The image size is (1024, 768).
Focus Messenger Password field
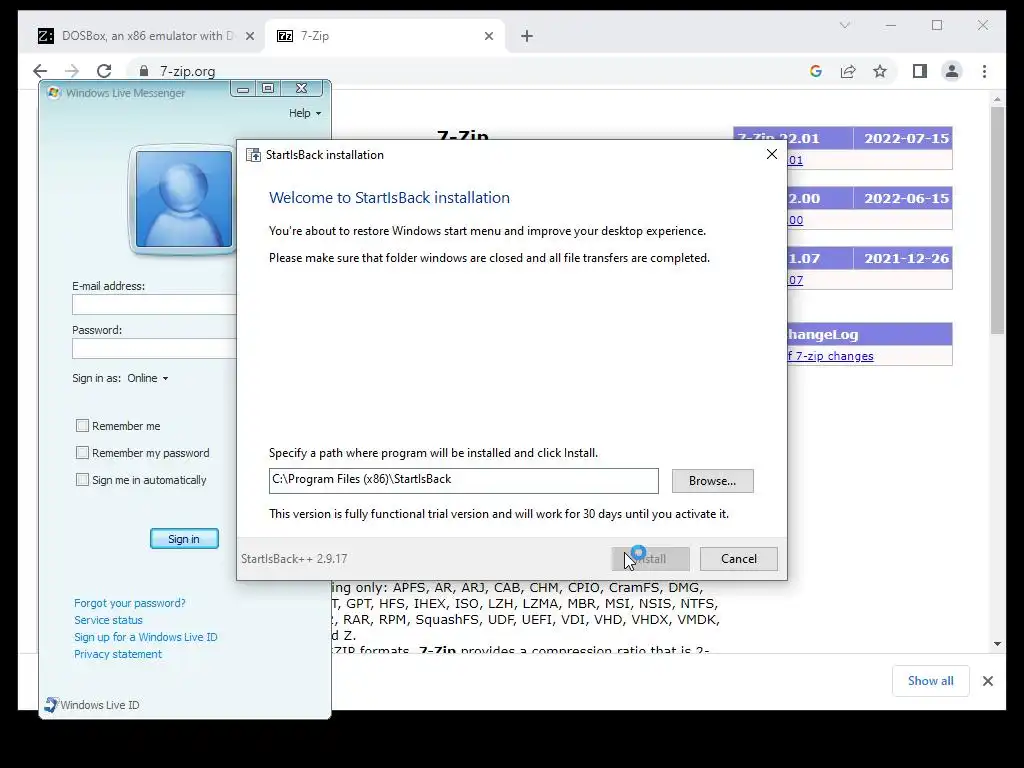(x=154, y=348)
